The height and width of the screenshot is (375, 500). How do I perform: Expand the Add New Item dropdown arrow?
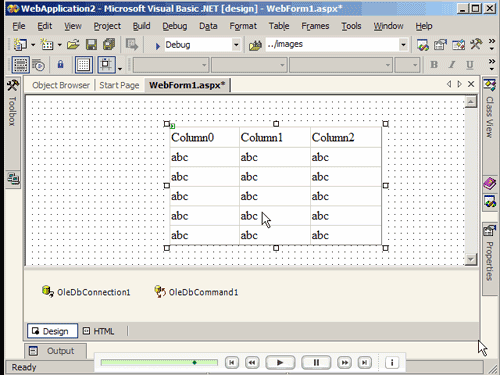60,45
